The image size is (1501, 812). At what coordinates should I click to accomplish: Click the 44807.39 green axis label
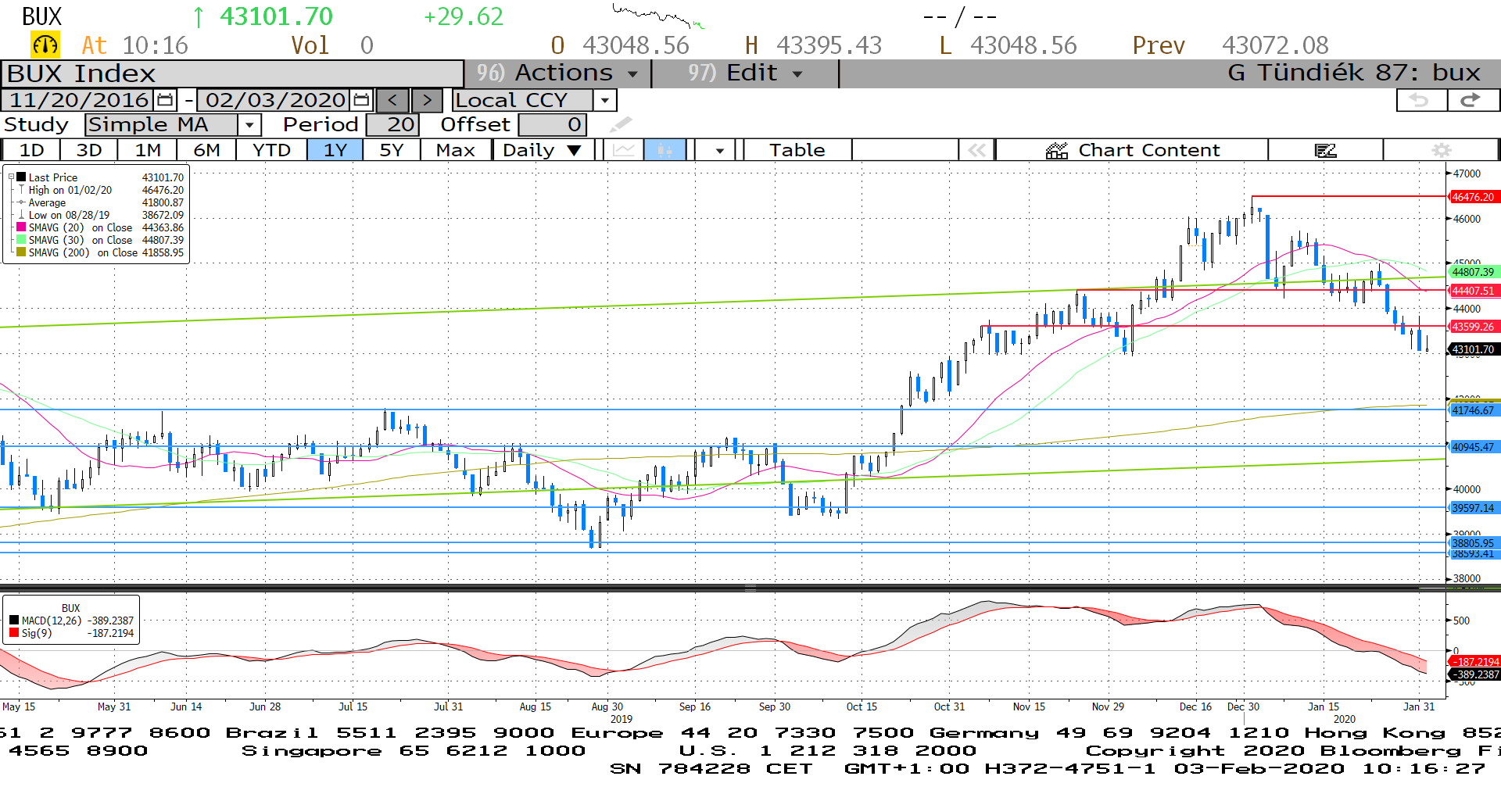coord(1473,272)
